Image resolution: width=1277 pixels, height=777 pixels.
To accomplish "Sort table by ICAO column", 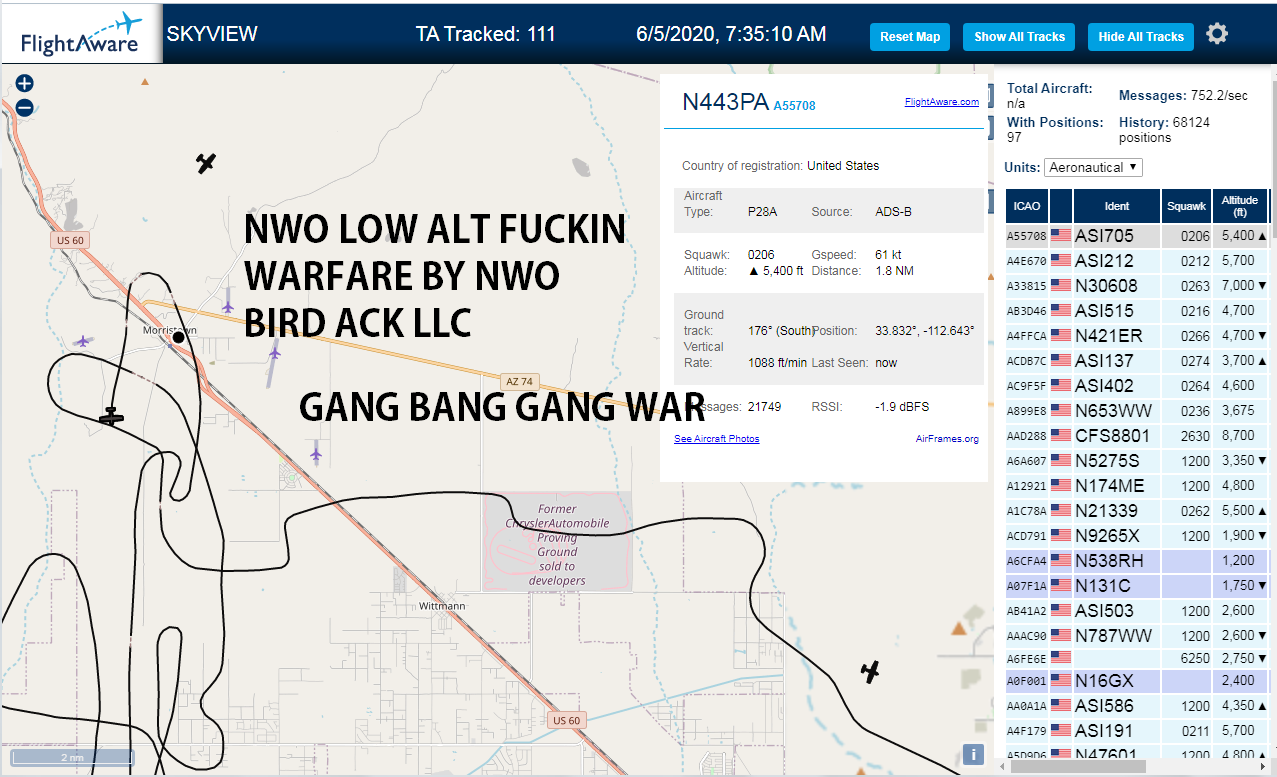I will click(1027, 206).
